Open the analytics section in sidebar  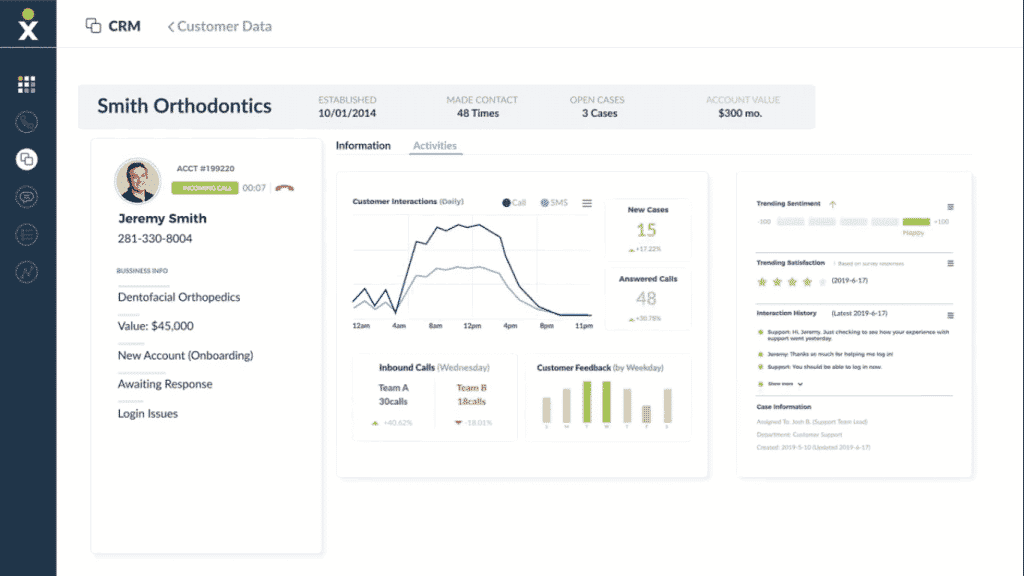click(26, 270)
